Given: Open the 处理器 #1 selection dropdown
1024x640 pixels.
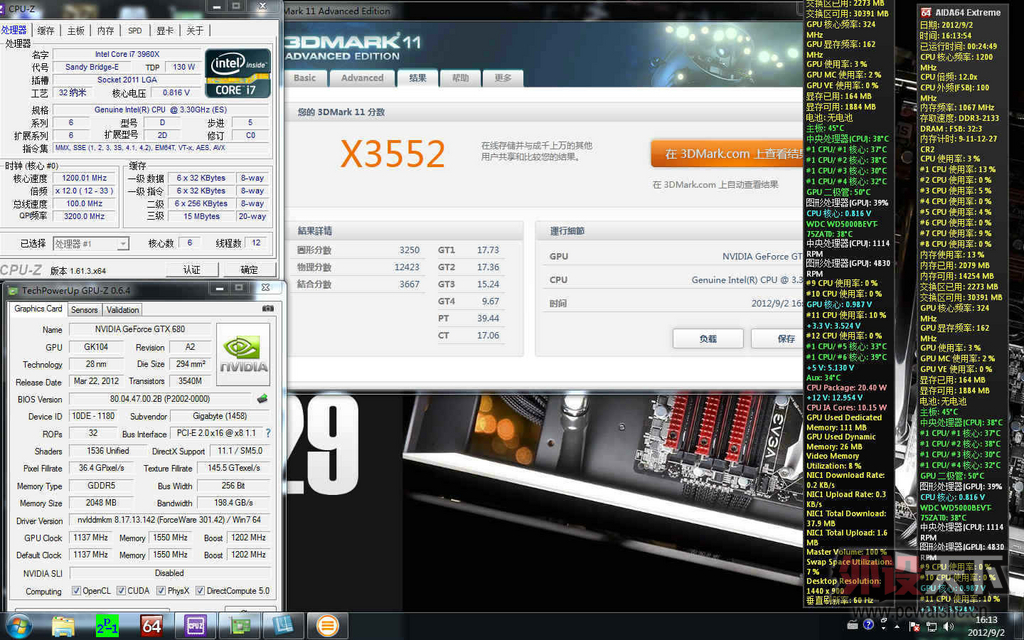Looking at the screenshot, I should tap(91, 244).
